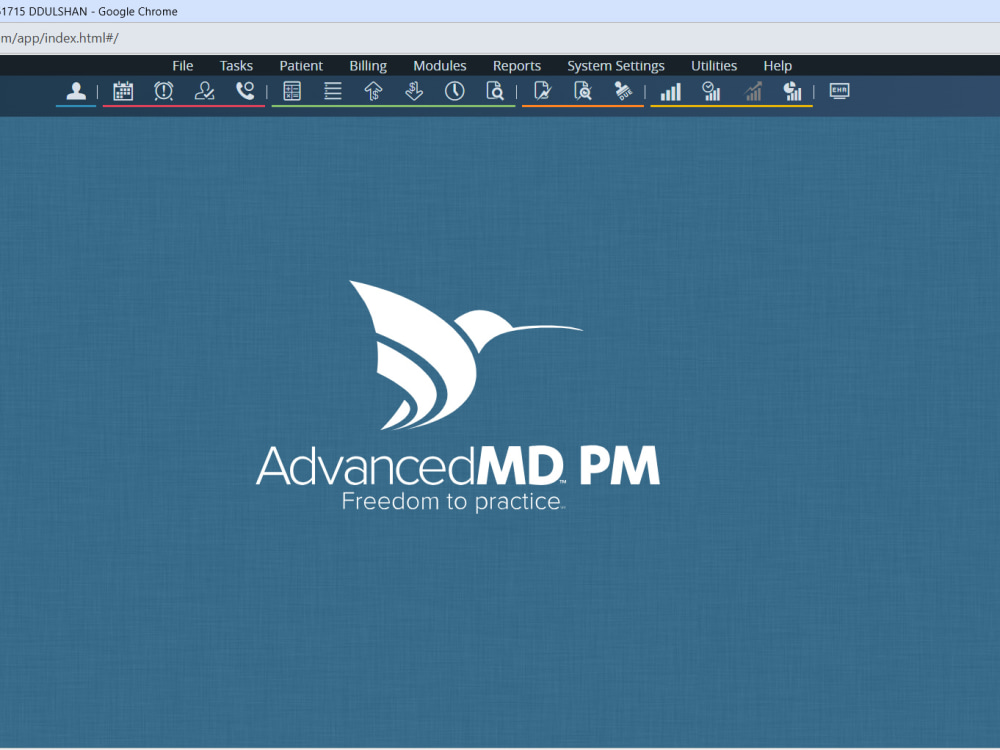This screenshot has width=1000, height=750.
Task: Click the document search magnifier icon
Action: click(495, 91)
